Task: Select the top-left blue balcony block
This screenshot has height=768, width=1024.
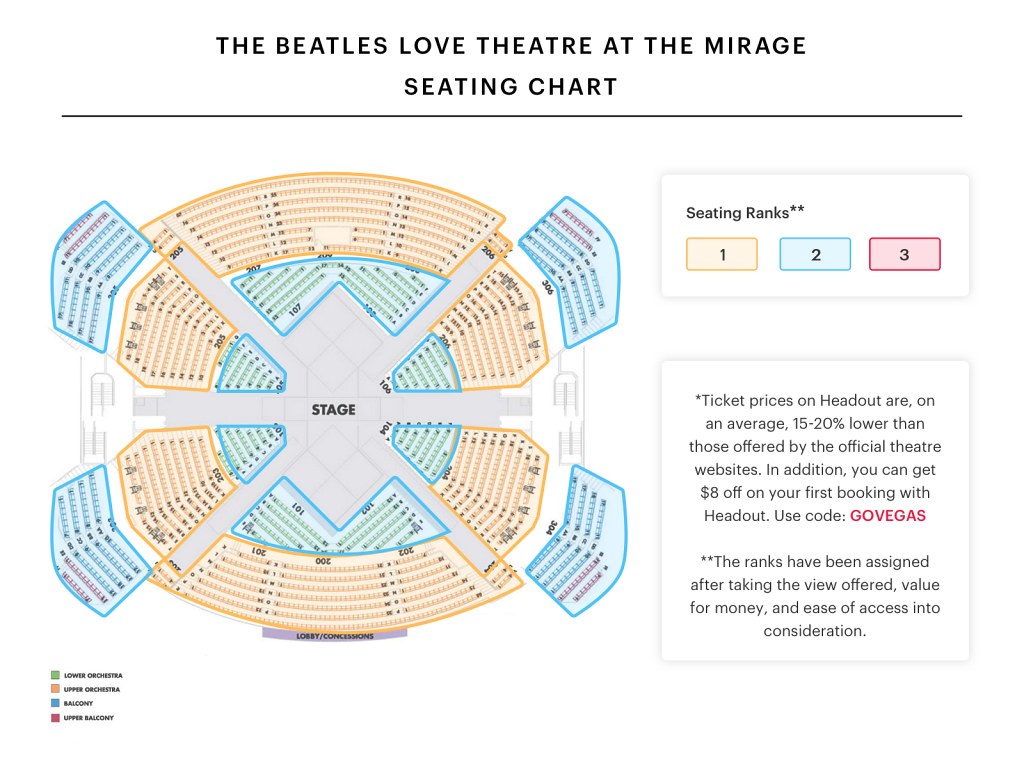Action: point(101,278)
